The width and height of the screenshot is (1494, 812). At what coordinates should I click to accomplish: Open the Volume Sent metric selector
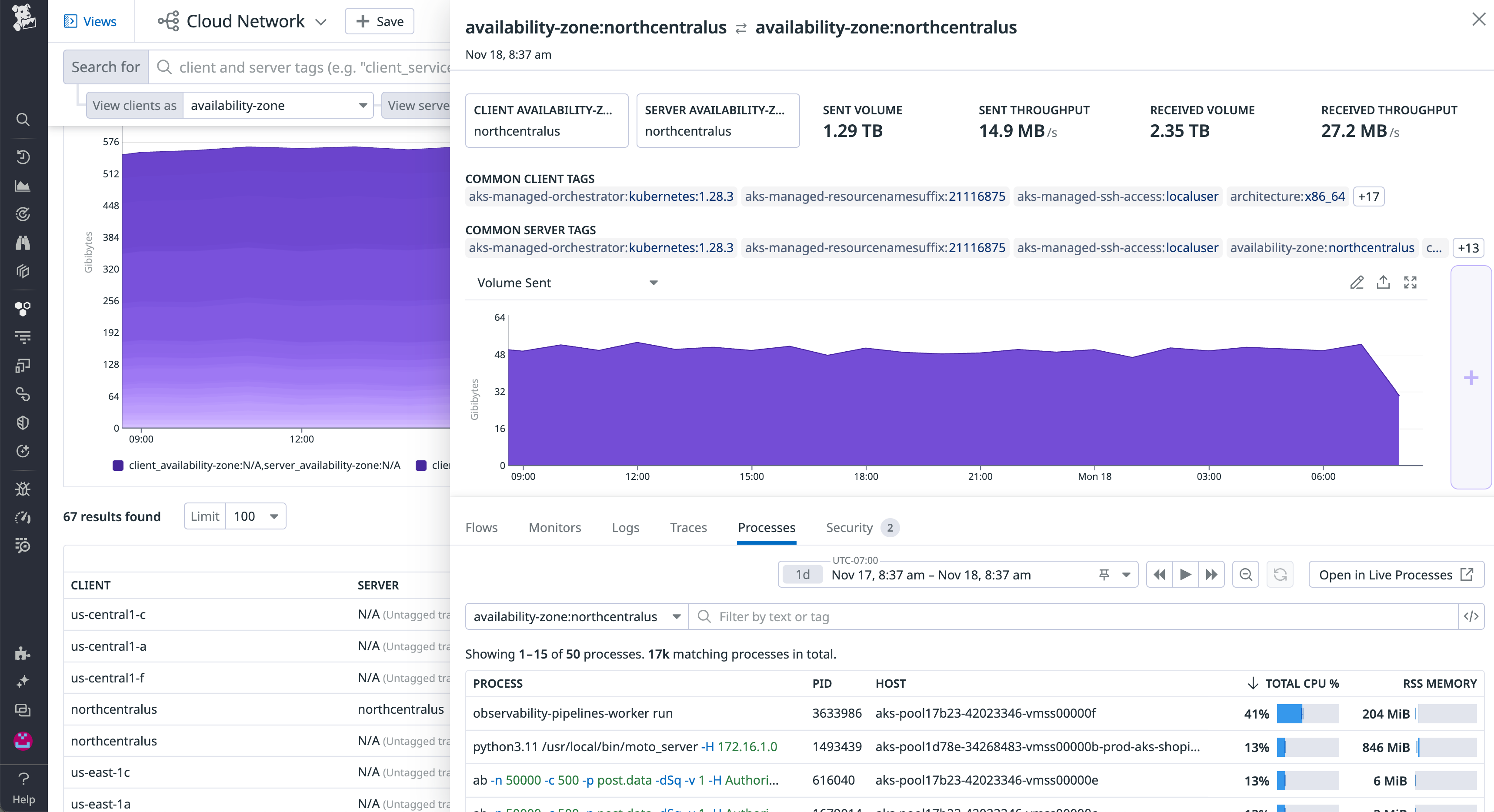(567, 283)
